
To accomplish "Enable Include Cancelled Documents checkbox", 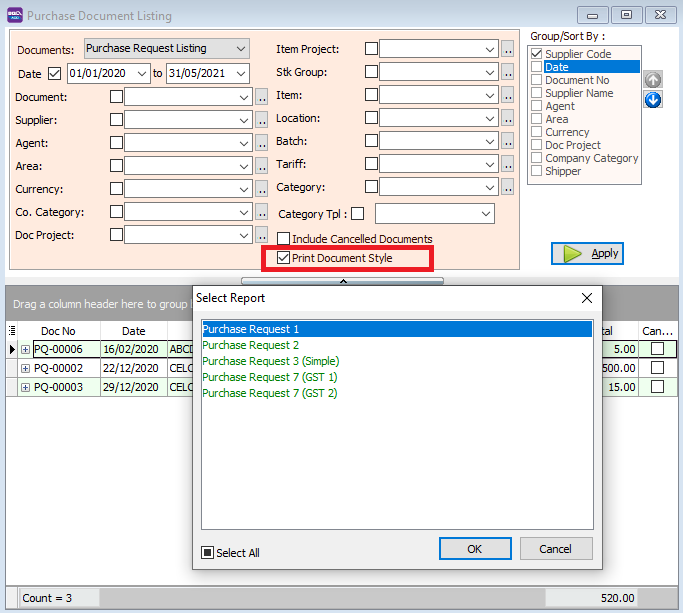I will tap(284, 239).
